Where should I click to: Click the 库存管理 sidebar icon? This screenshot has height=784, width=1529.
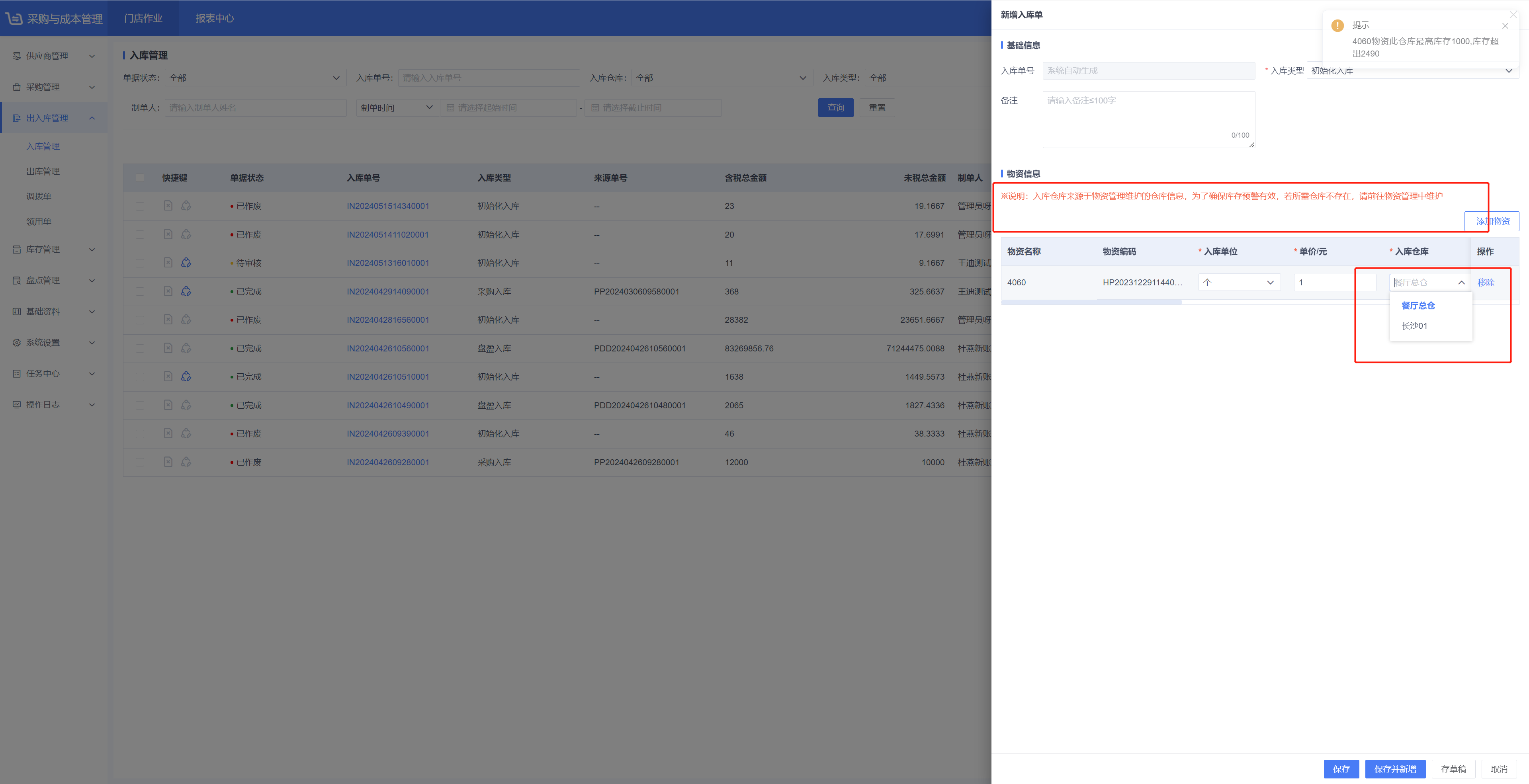pos(17,249)
